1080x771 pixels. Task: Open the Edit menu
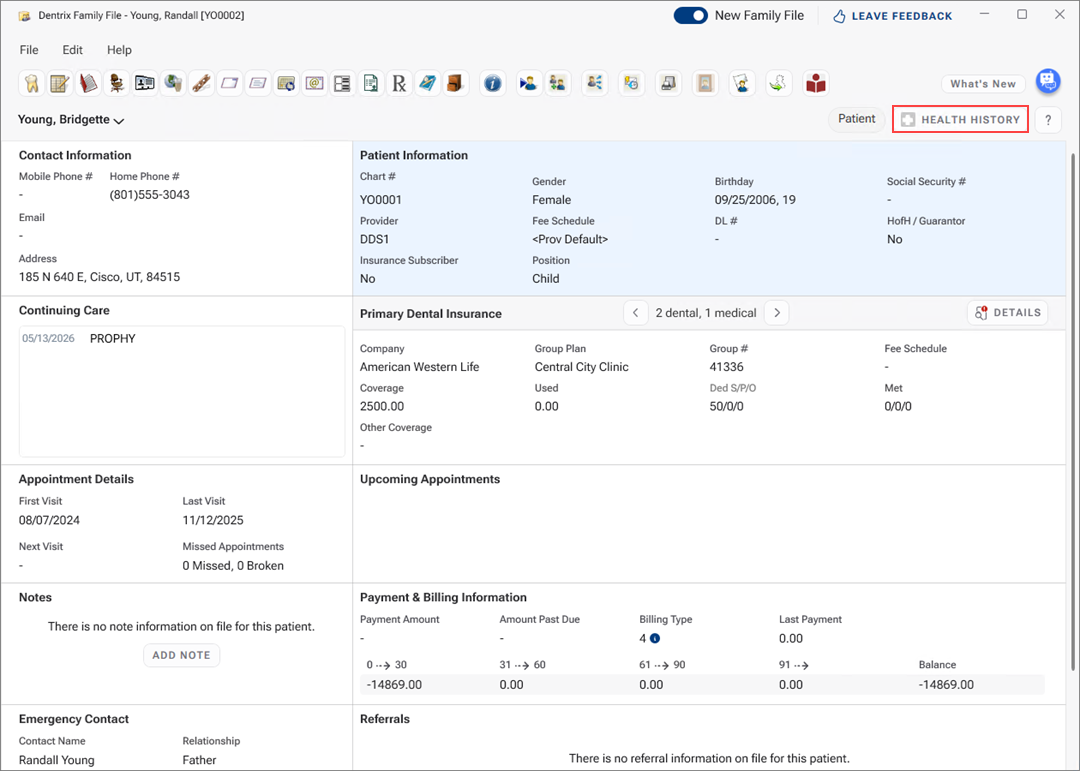(x=73, y=50)
